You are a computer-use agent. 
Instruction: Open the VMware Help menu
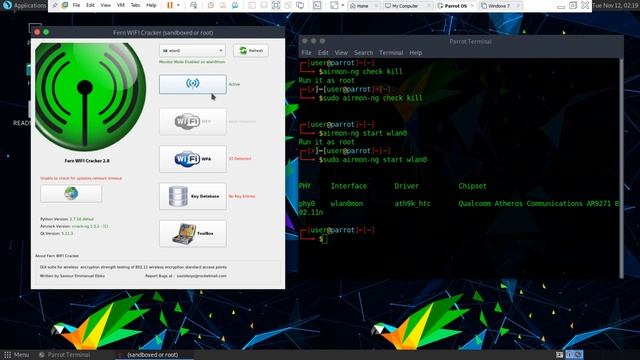151,5
